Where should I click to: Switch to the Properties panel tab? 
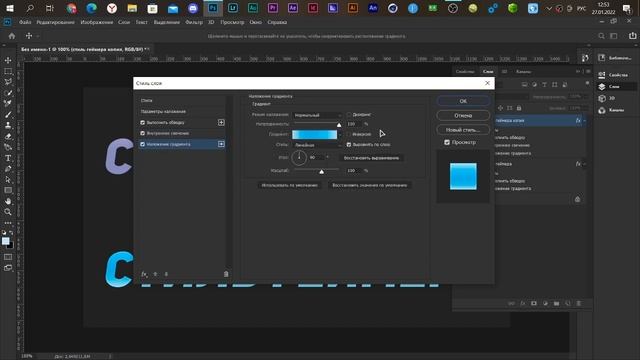tap(465, 71)
